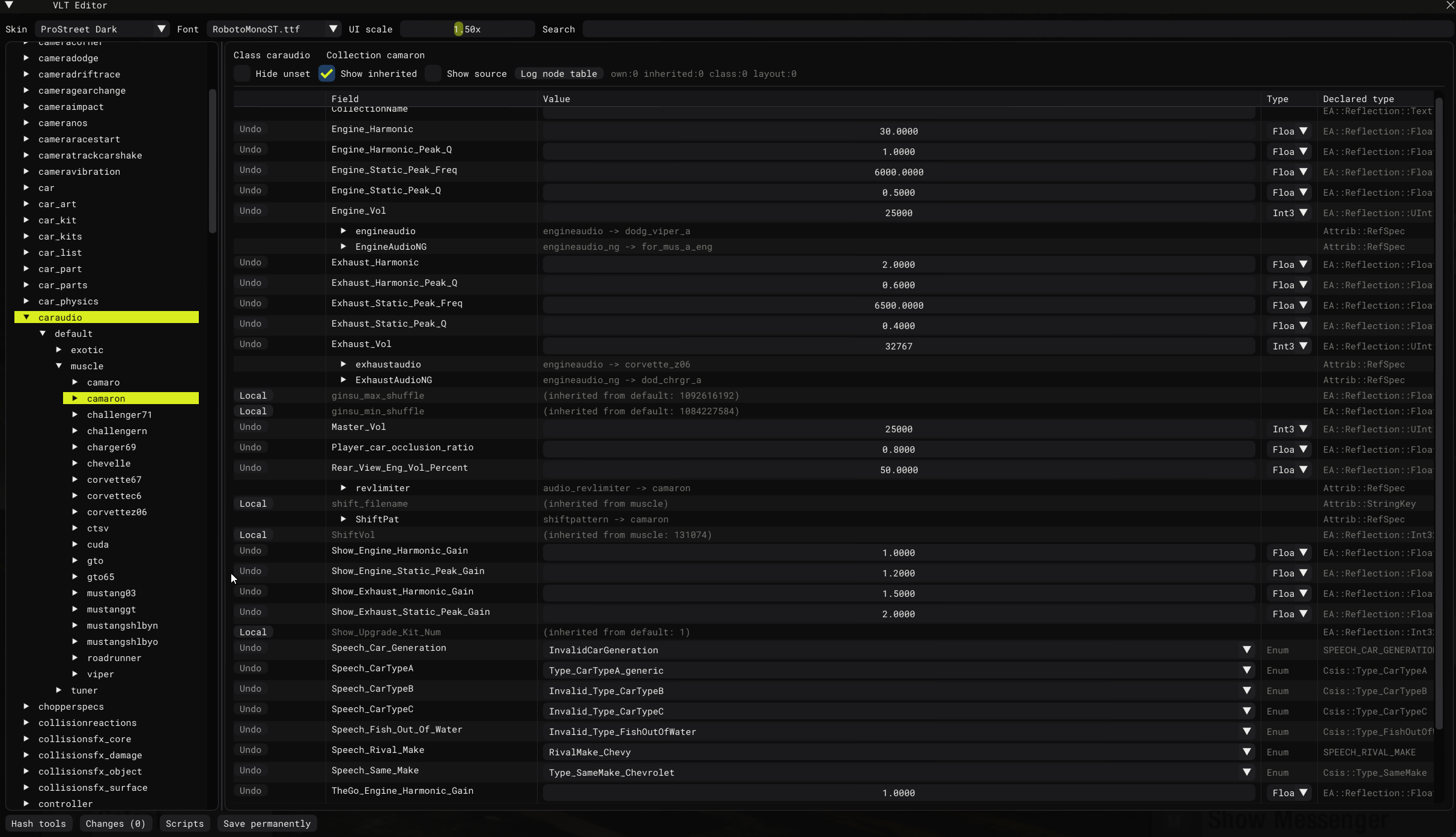The image size is (1456, 837).
Task: Open Changes (0) panel
Action: (115, 824)
